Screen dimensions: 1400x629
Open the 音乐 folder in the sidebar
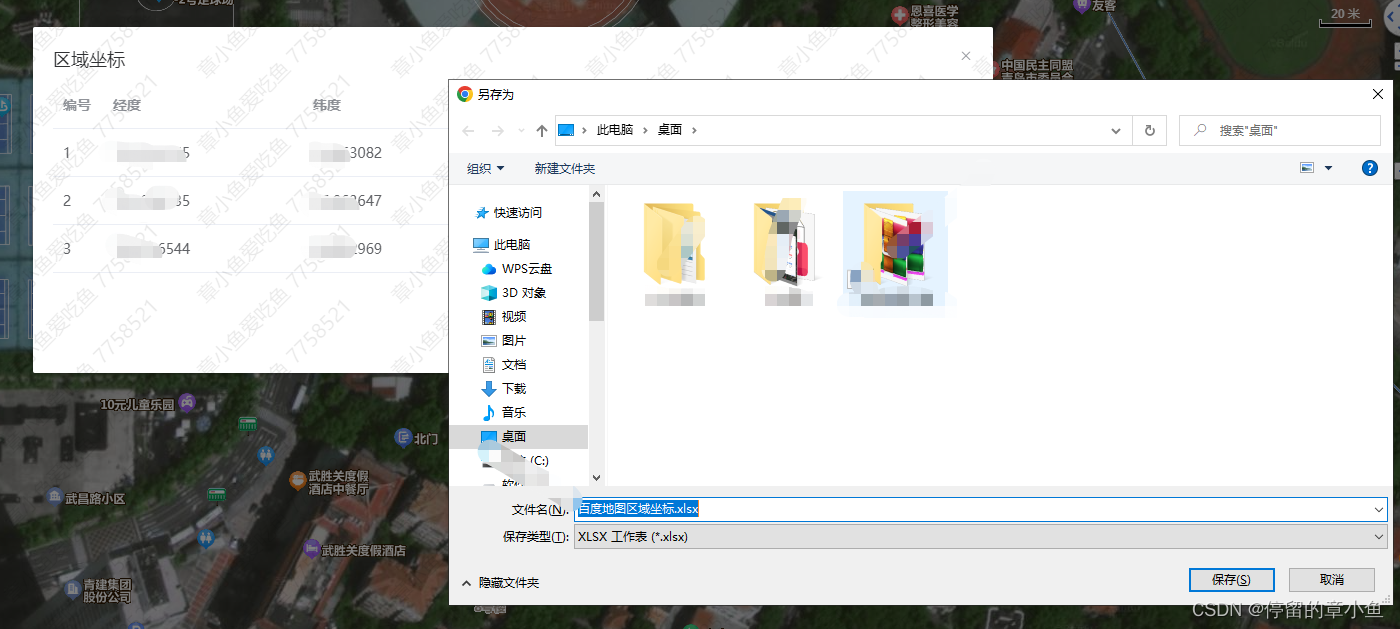[514, 412]
